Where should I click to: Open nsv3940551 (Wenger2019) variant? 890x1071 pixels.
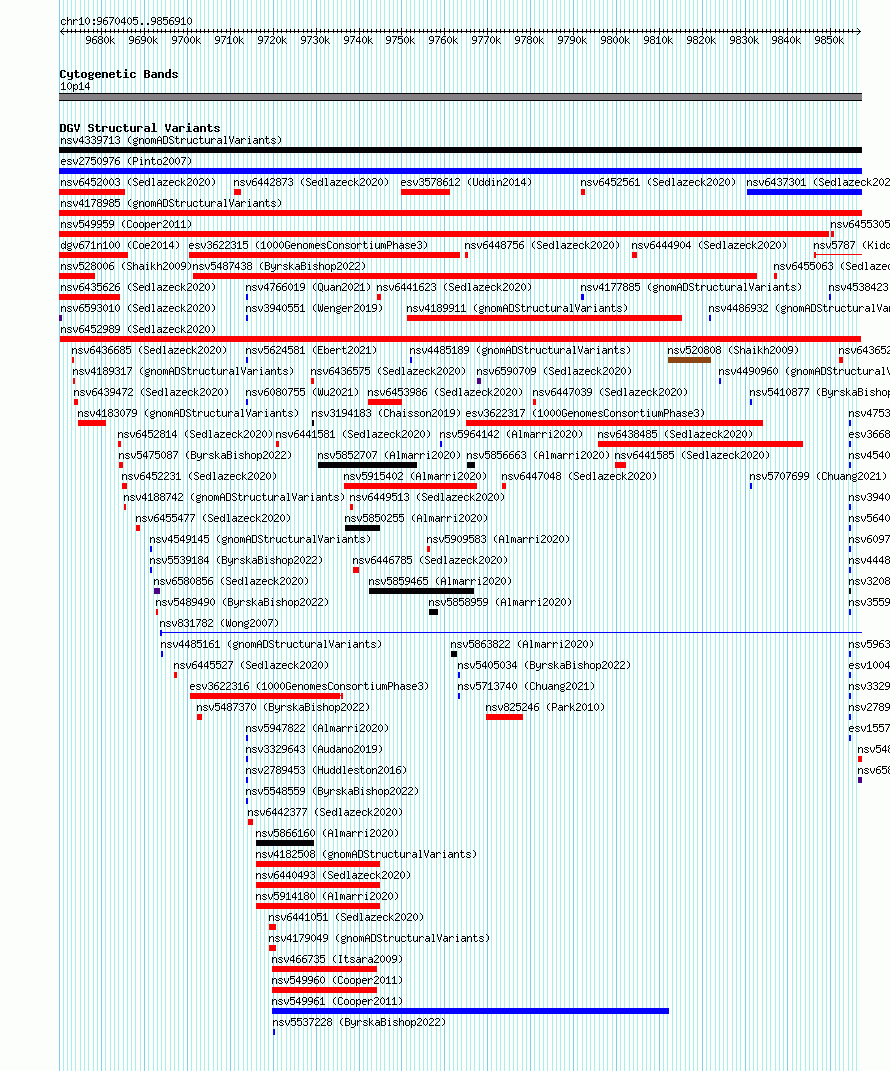tap(314, 309)
